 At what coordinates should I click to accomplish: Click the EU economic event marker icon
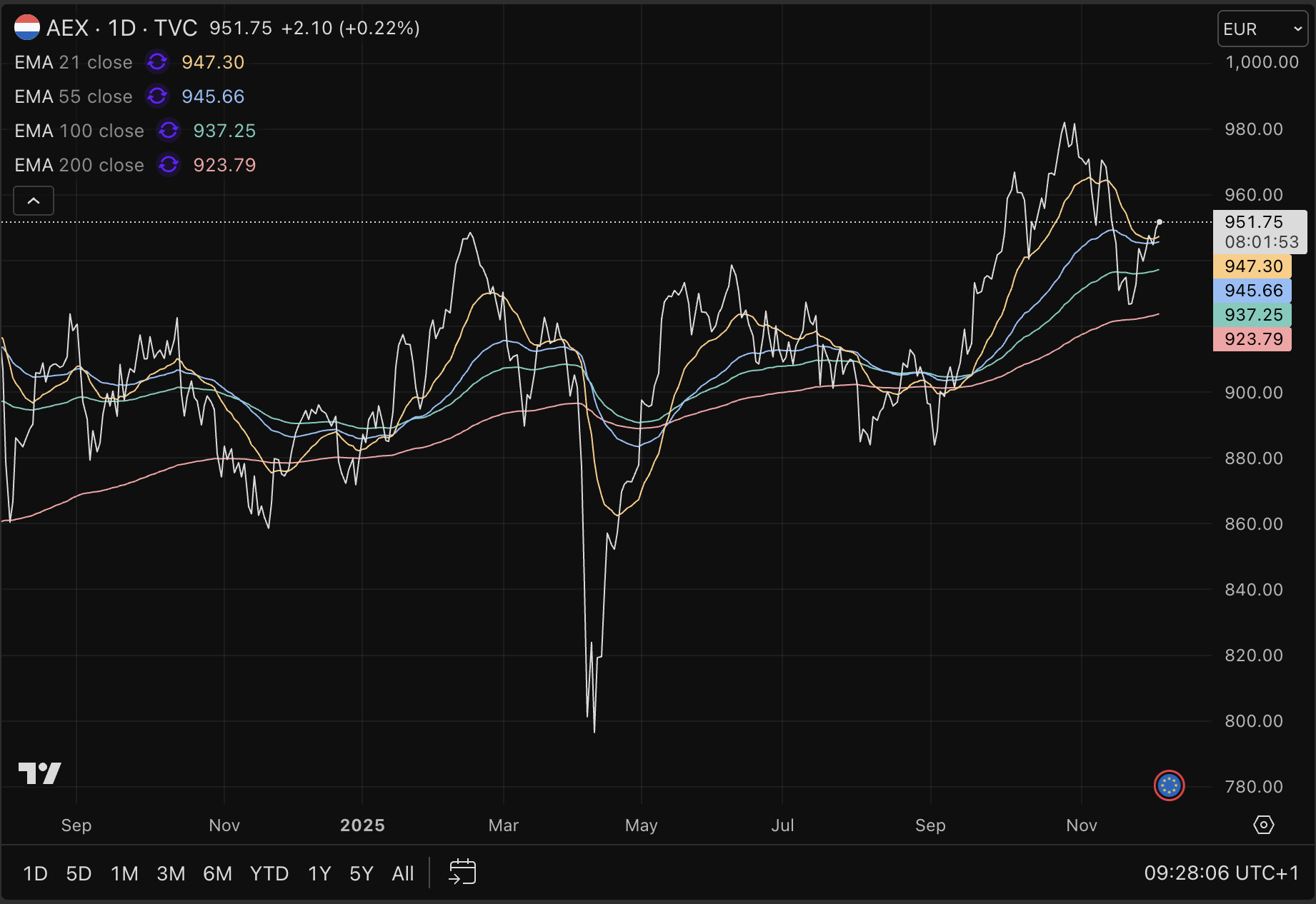point(1169,786)
